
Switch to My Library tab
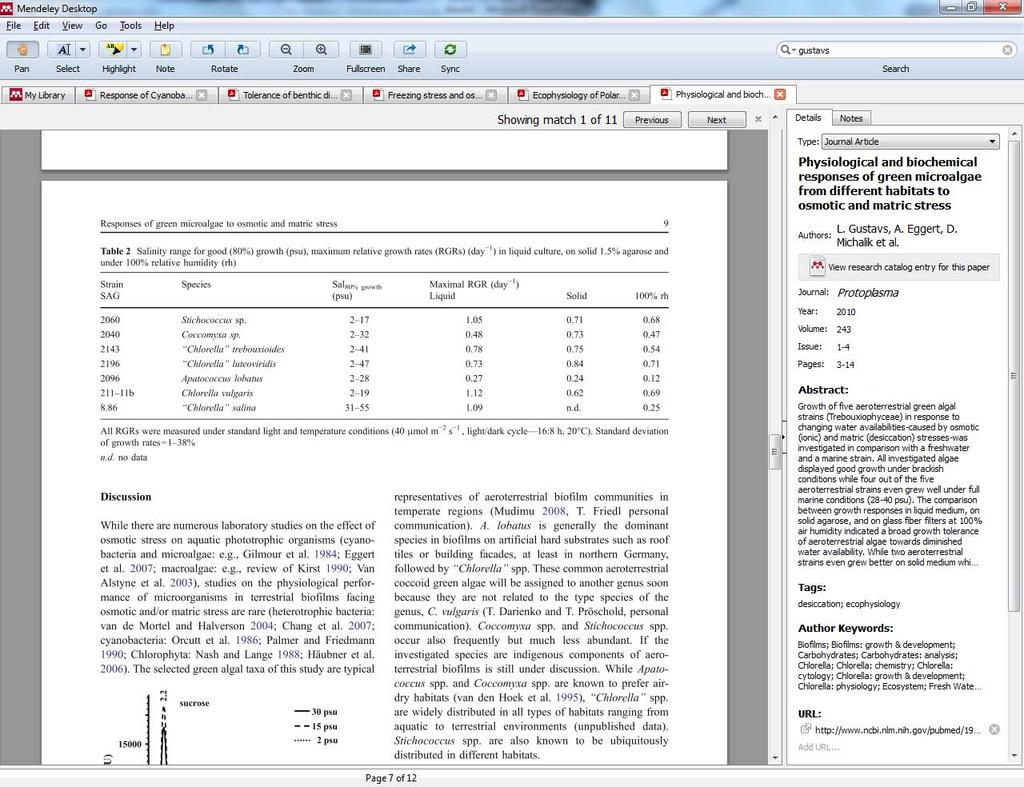[37, 95]
